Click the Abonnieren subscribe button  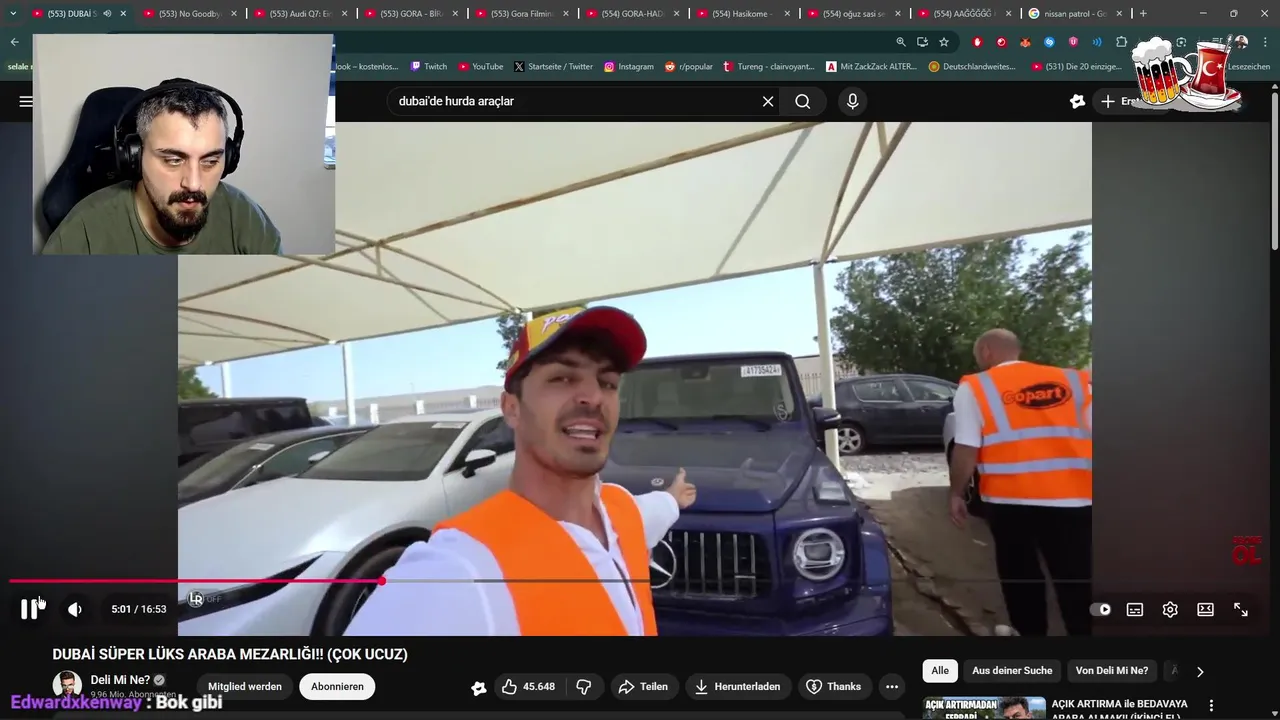click(x=337, y=687)
